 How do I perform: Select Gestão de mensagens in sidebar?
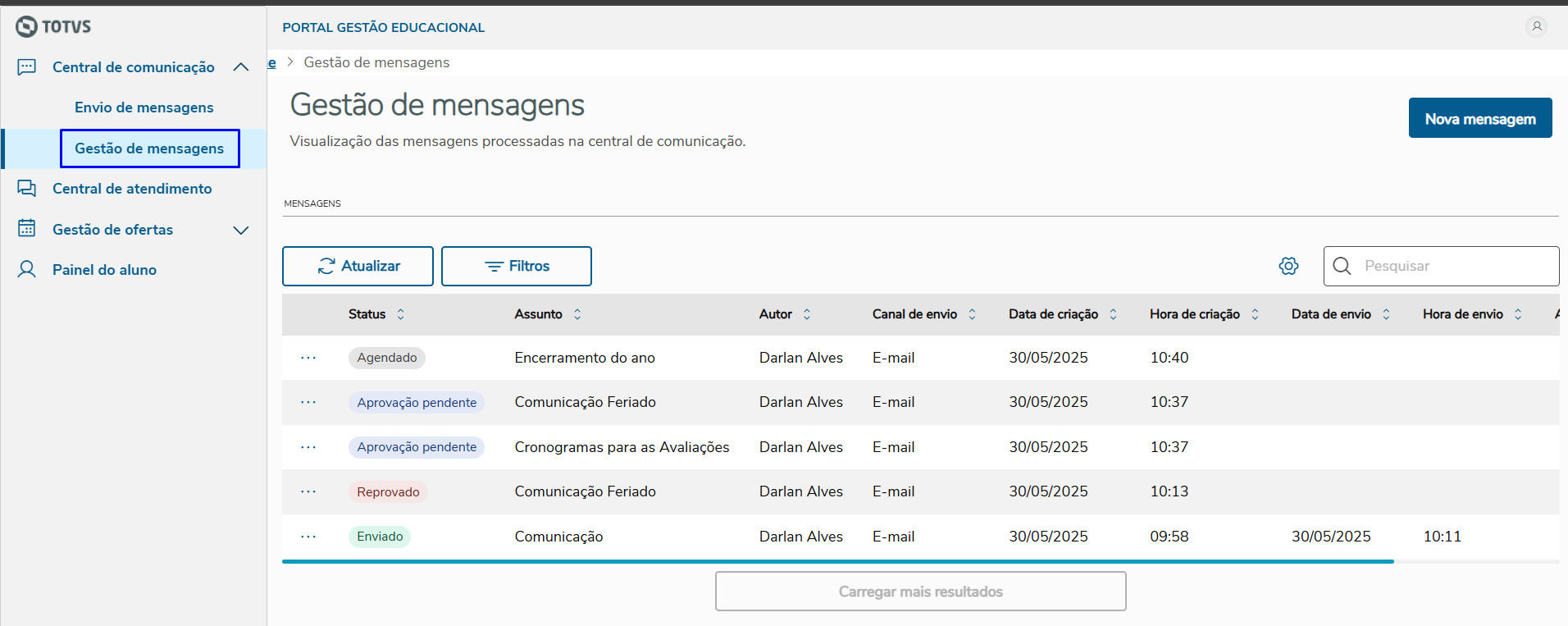click(x=149, y=149)
